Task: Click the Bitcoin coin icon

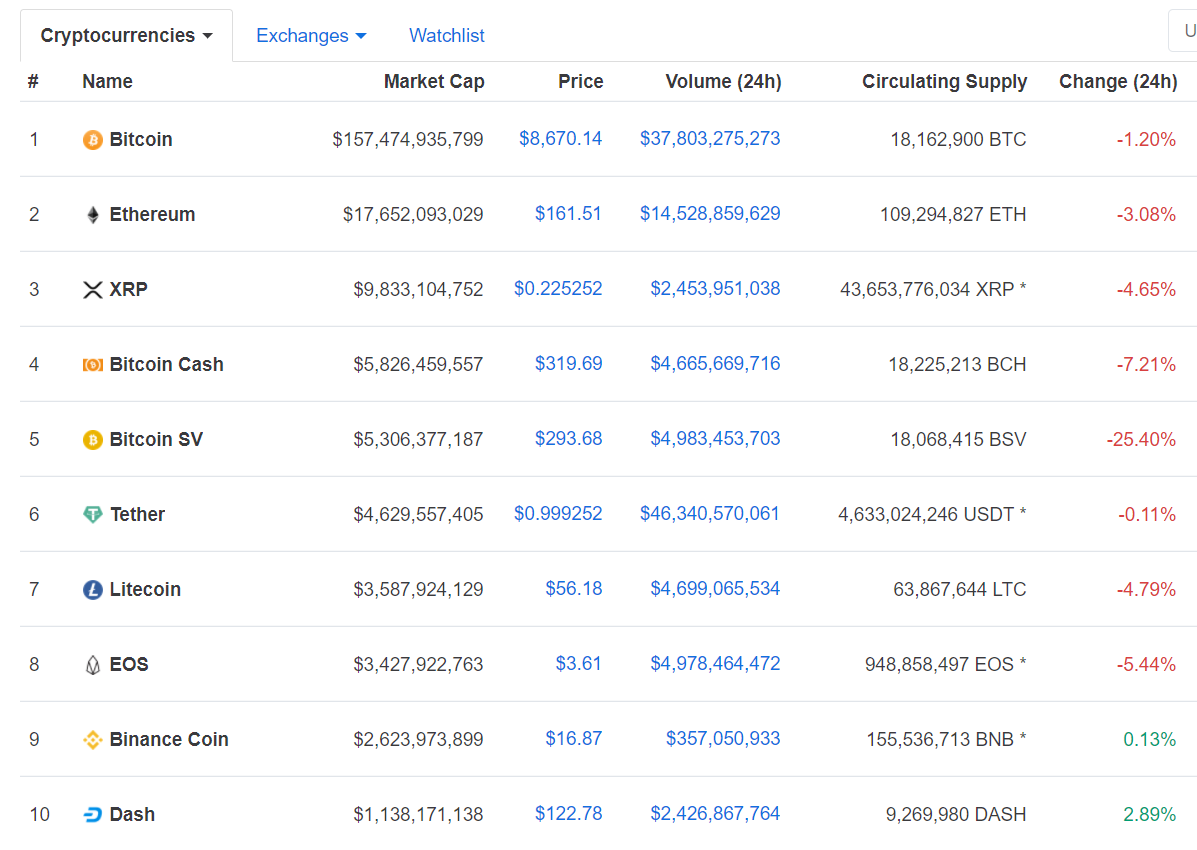Action: (92, 140)
